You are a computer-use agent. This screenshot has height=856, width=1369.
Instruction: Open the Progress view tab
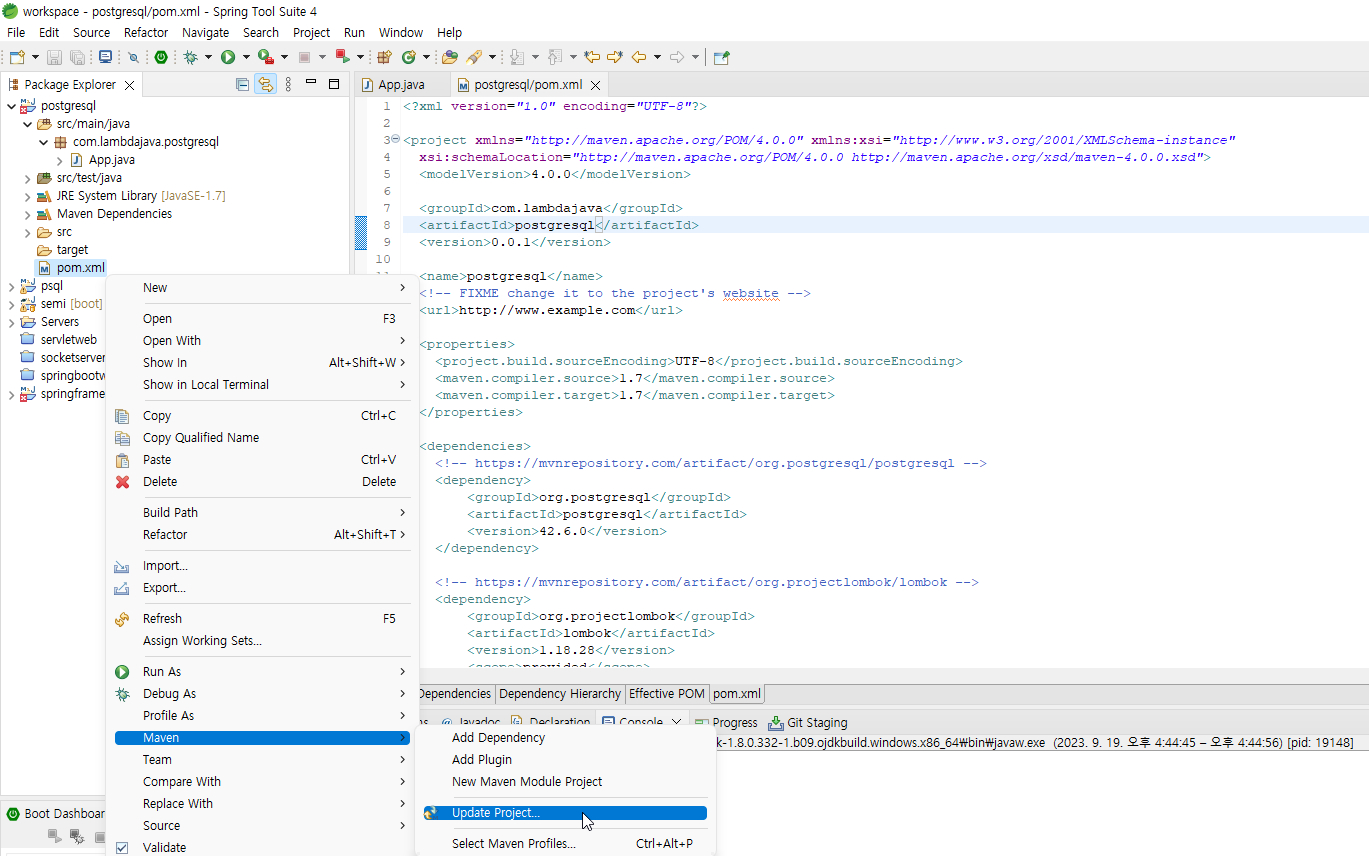(727, 723)
